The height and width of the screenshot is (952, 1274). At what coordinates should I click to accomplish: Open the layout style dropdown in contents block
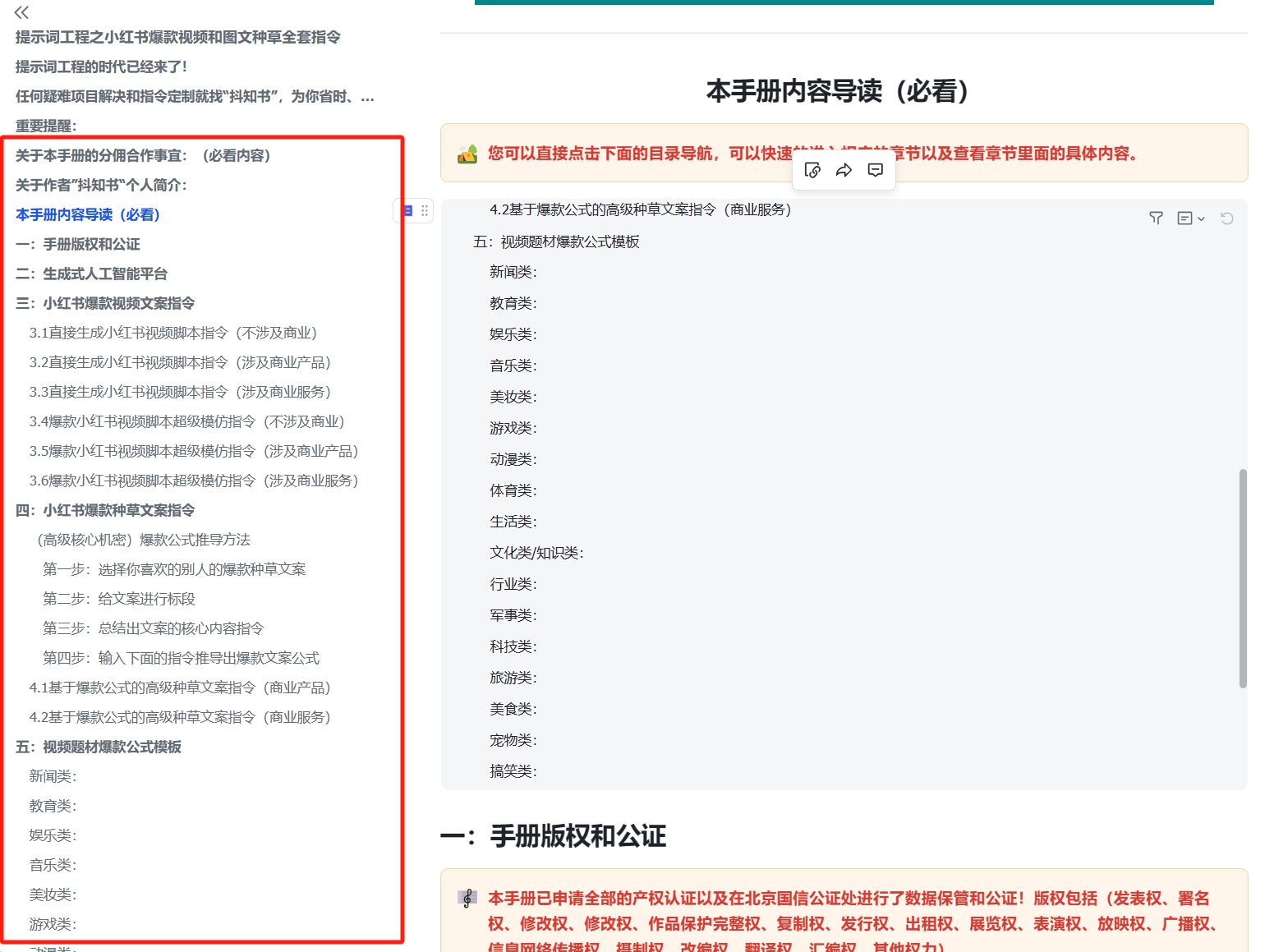click(1190, 218)
